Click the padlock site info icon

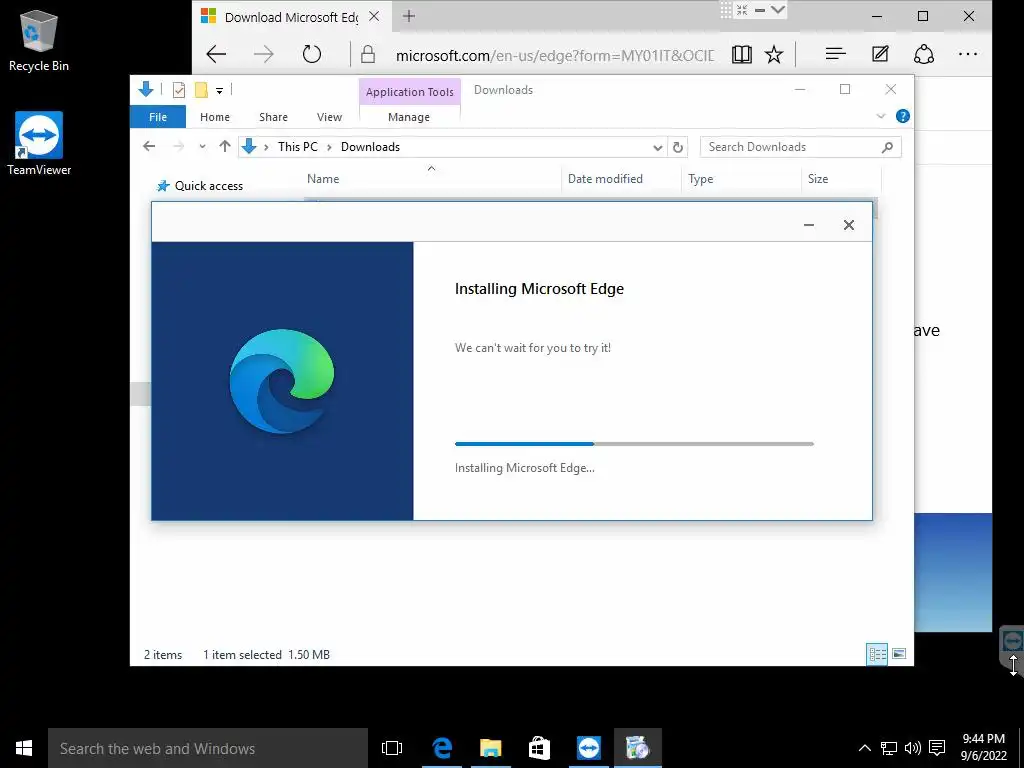(368, 54)
